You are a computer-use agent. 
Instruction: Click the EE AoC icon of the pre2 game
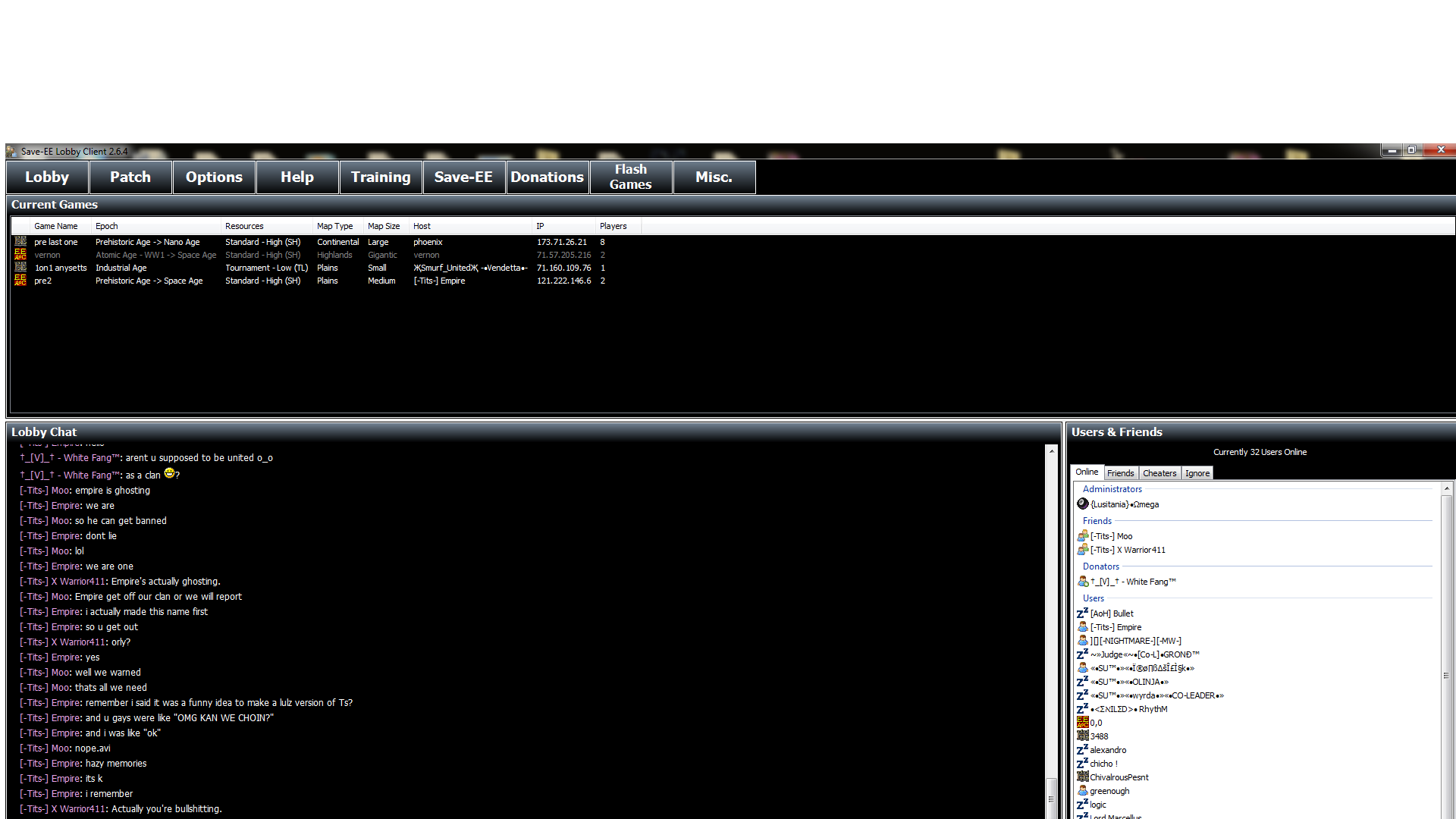(x=20, y=281)
